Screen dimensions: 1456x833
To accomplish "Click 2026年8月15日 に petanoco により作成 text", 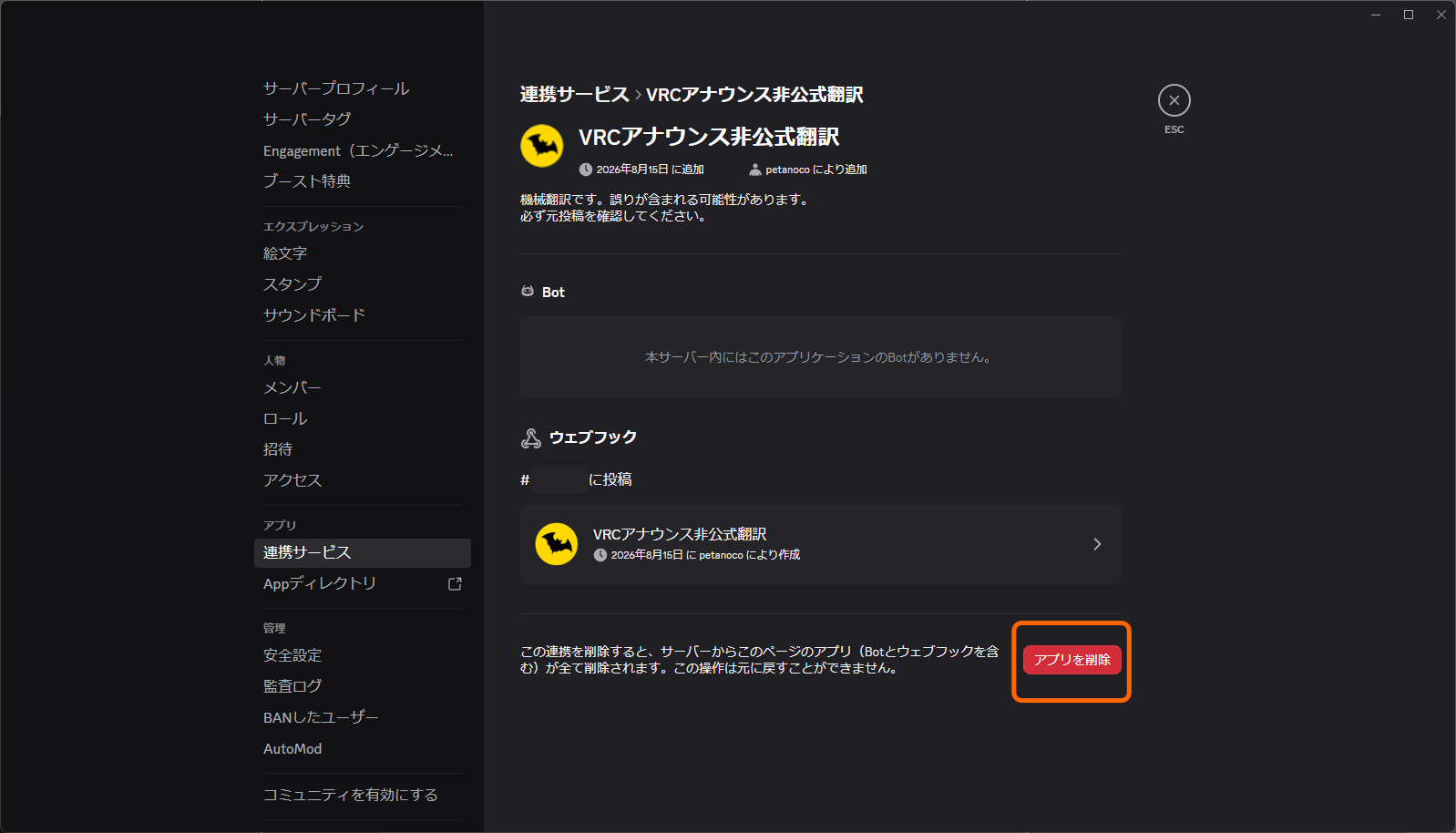I will pos(705,555).
